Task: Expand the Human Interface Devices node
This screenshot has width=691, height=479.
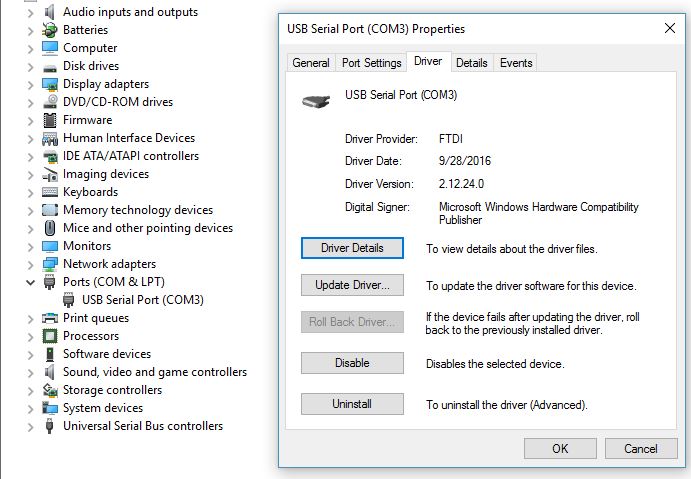Action: click(30, 138)
